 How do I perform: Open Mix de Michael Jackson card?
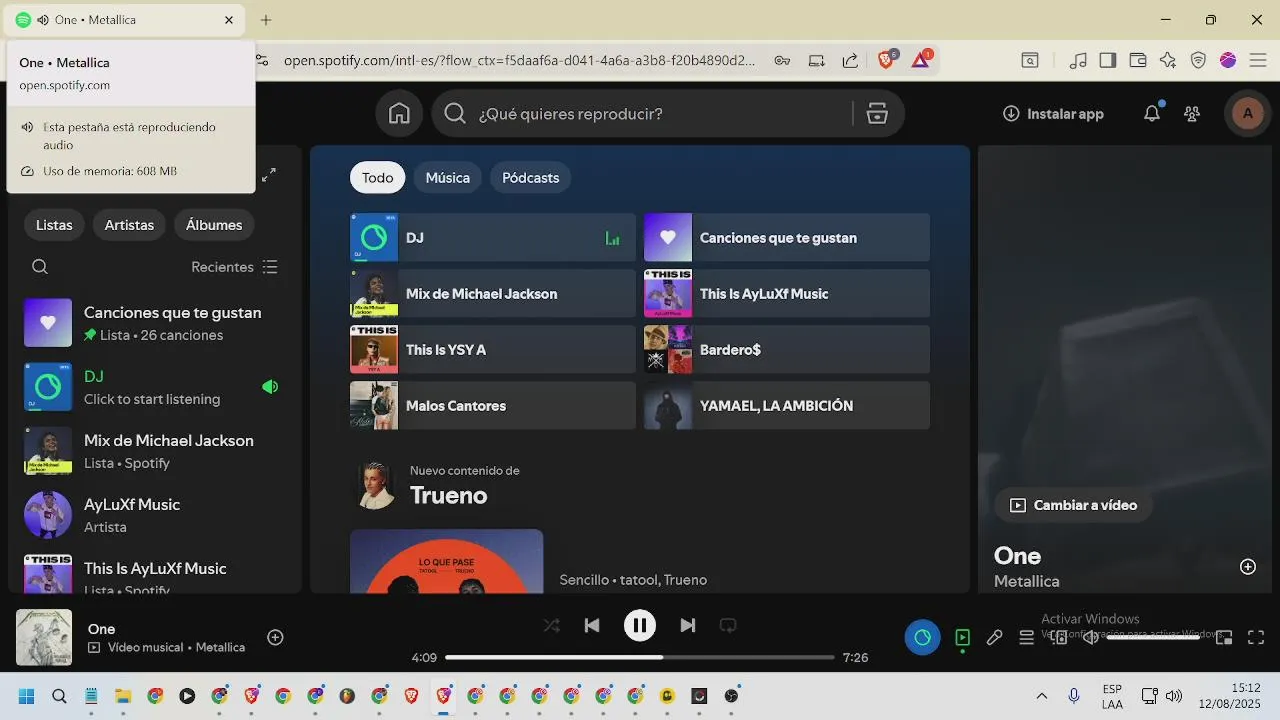(493, 294)
